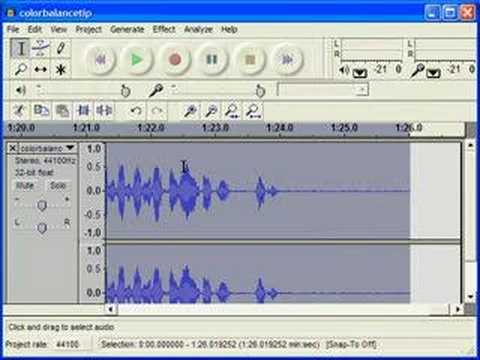The image size is (480, 360).
Task: Click the vertical scrollbar down arrow
Action: point(470,296)
